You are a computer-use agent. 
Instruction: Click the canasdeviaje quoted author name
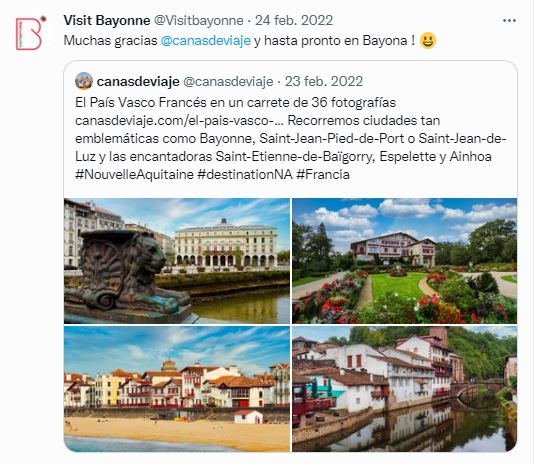click(138, 82)
